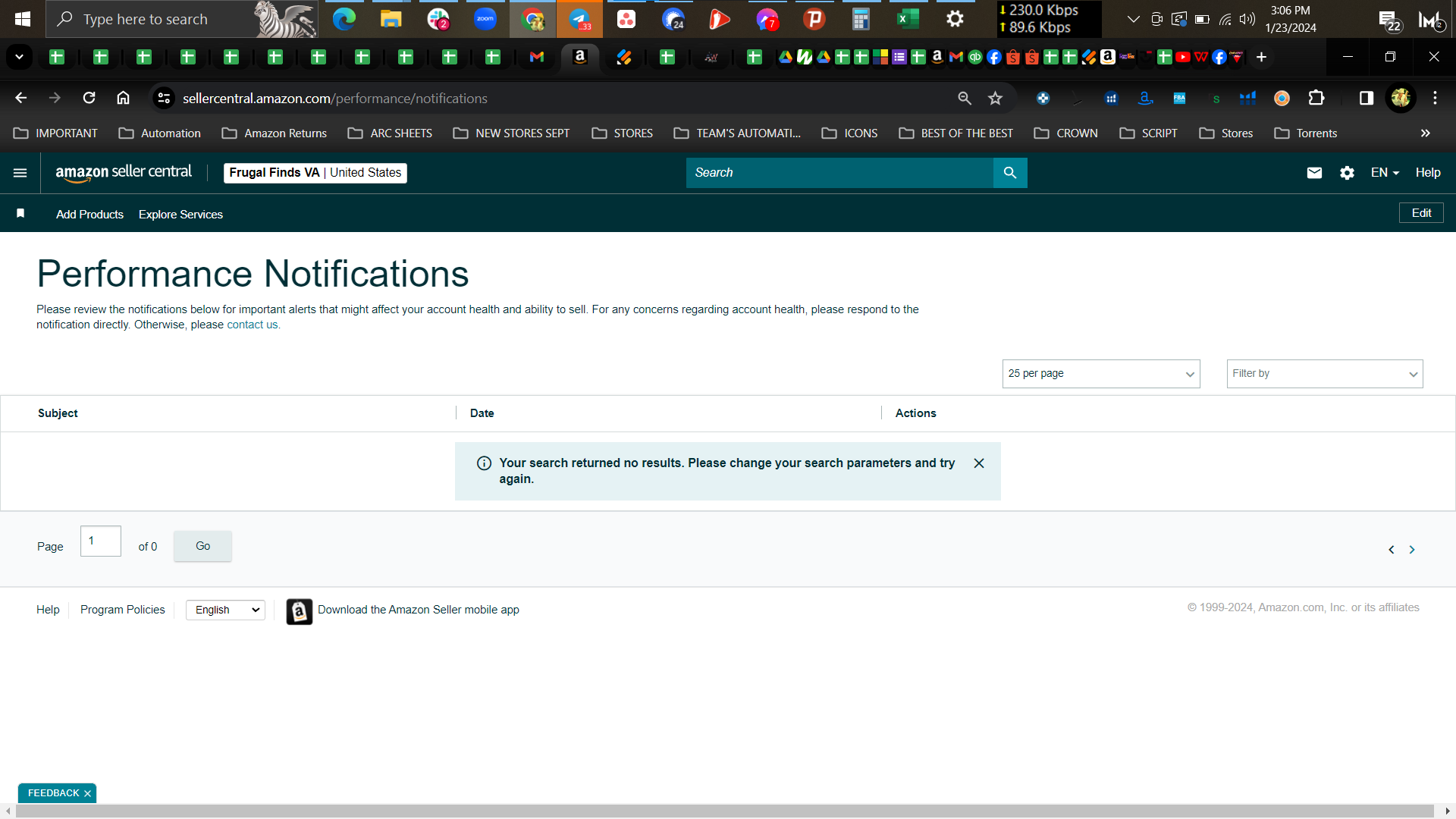Open the English language selector in footer
Screen dimensions: 1456x819
[225, 610]
